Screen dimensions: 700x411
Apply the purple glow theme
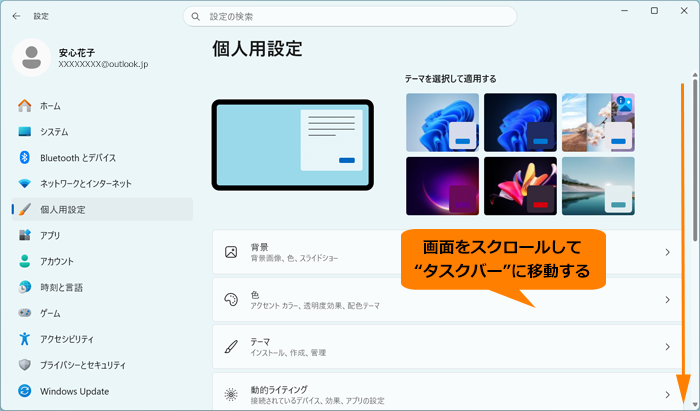pyautogui.click(x=442, y=186)
